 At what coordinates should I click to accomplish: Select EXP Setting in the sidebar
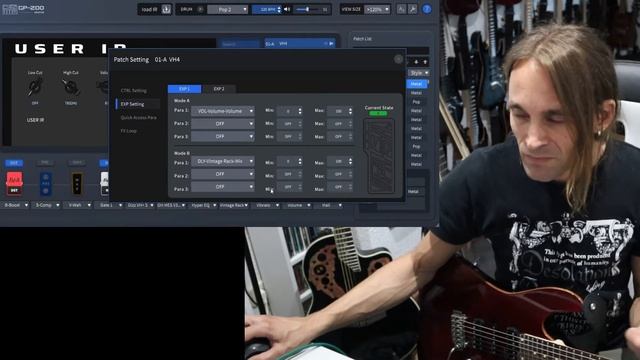click(133, 104)
